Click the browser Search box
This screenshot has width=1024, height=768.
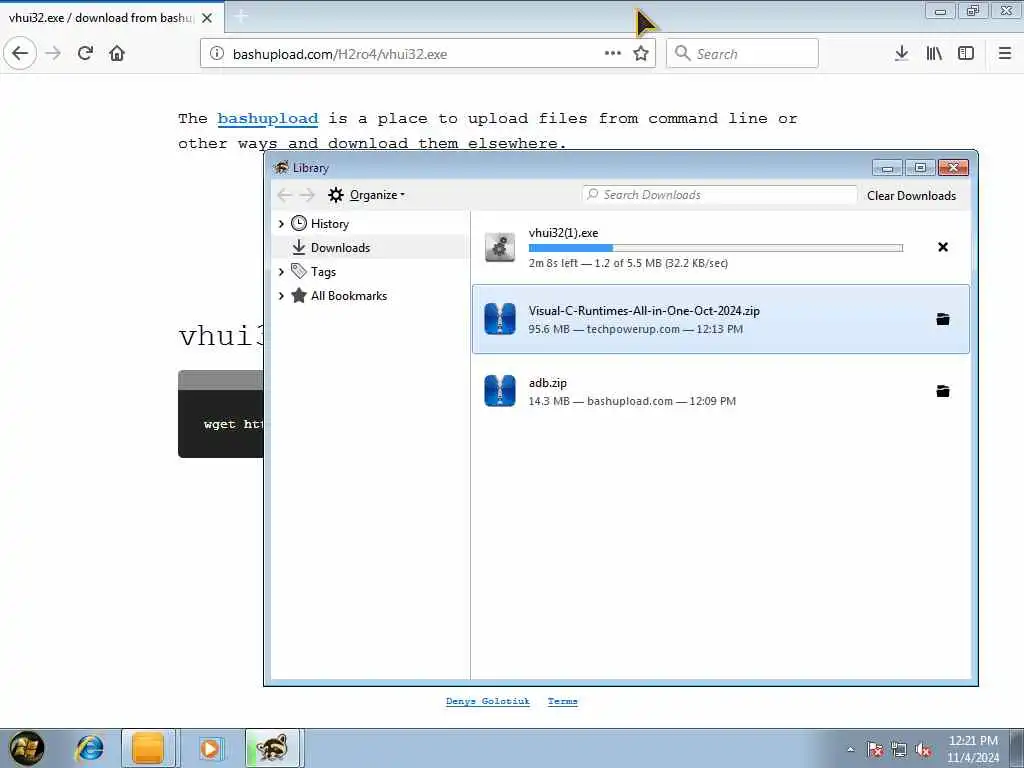click(x=743, y=54)
